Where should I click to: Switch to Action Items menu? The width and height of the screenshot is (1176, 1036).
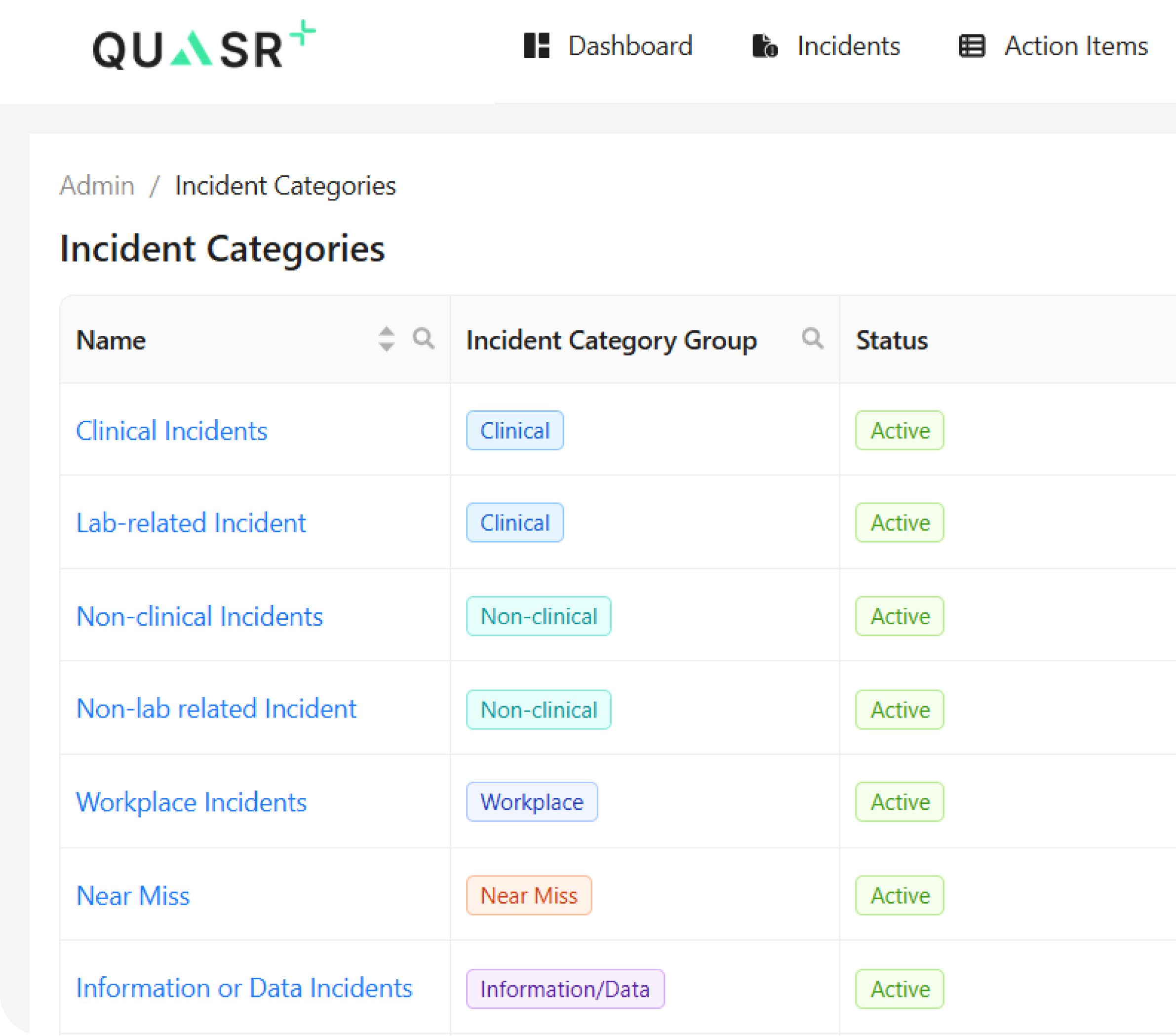point(1075,46)
